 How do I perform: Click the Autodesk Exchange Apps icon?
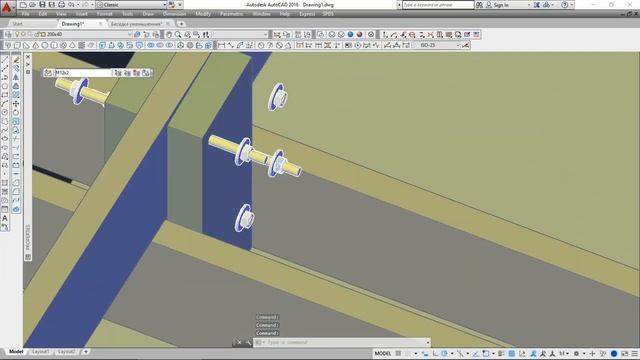coord(537,5)
